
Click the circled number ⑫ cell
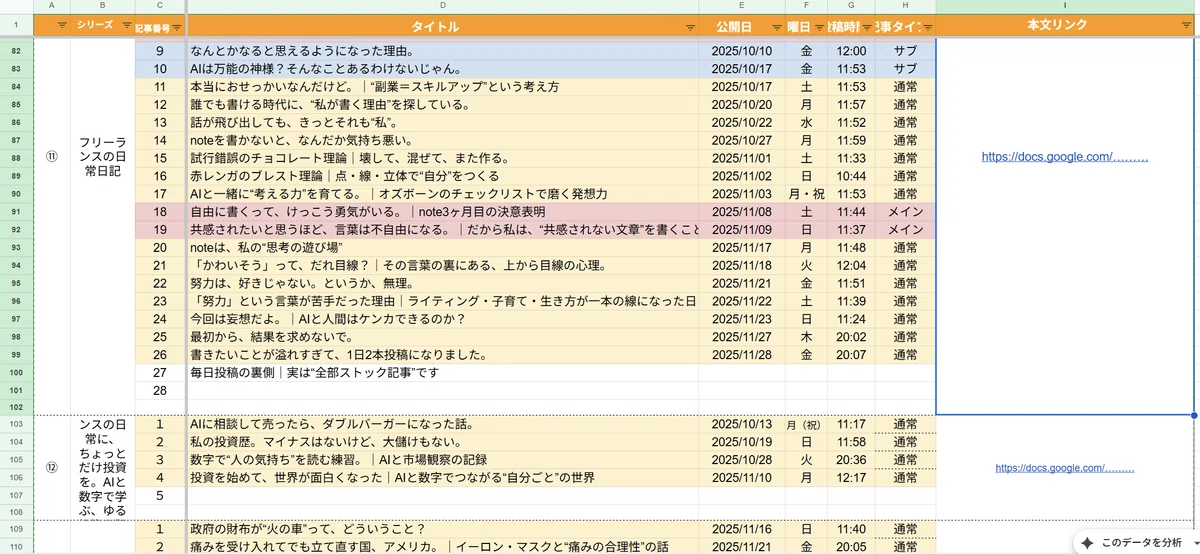pos(52,468)
